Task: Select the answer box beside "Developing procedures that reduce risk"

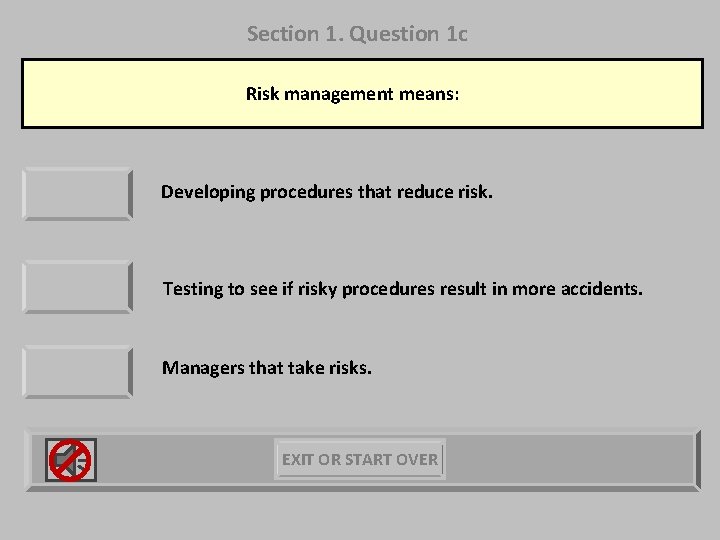Action: coord(78,194)
